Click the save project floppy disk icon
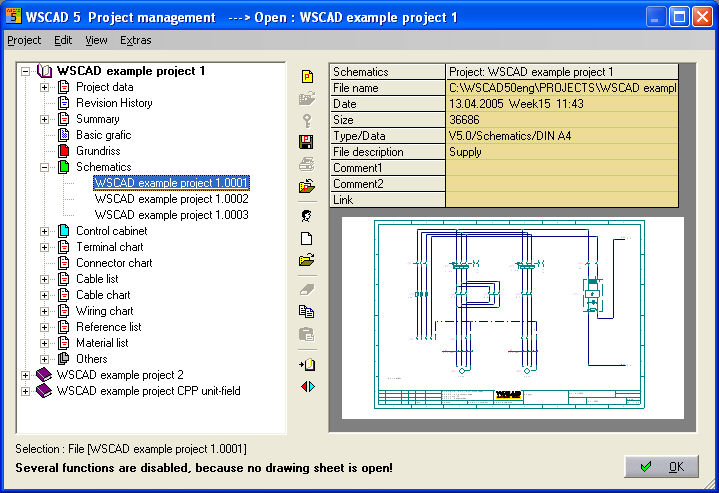 (x=306, y=142)
